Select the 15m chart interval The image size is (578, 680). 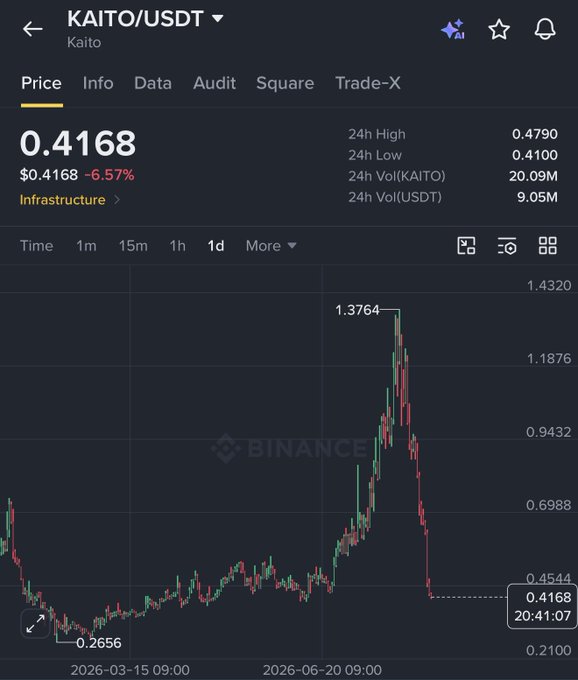point(133,246)
